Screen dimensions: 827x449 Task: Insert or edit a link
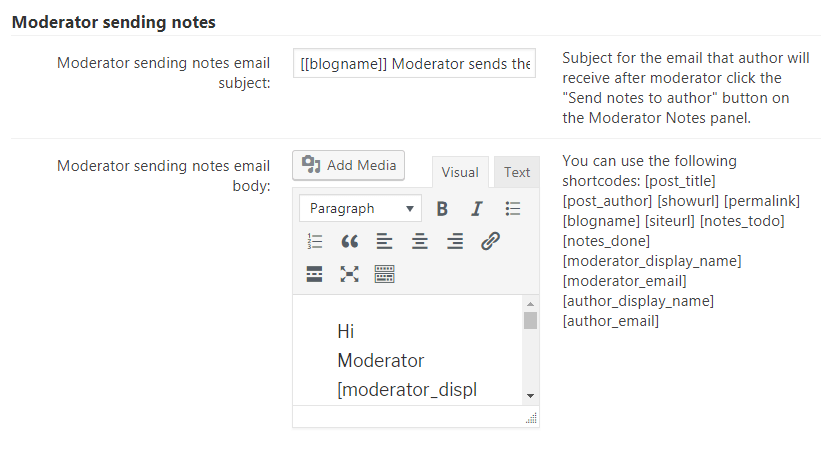[x=490, y=241]
